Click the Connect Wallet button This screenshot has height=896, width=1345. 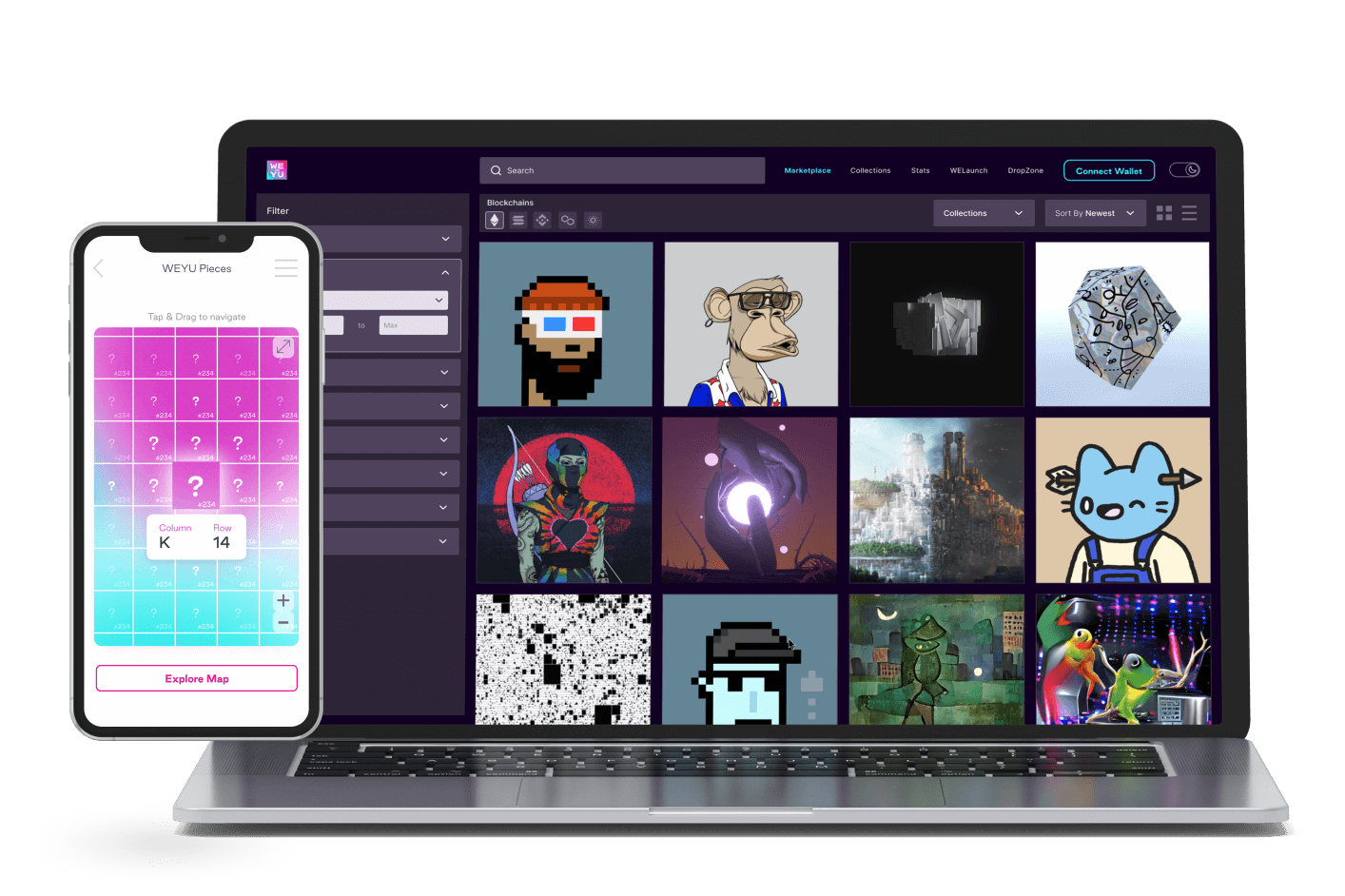point(1108,171)
